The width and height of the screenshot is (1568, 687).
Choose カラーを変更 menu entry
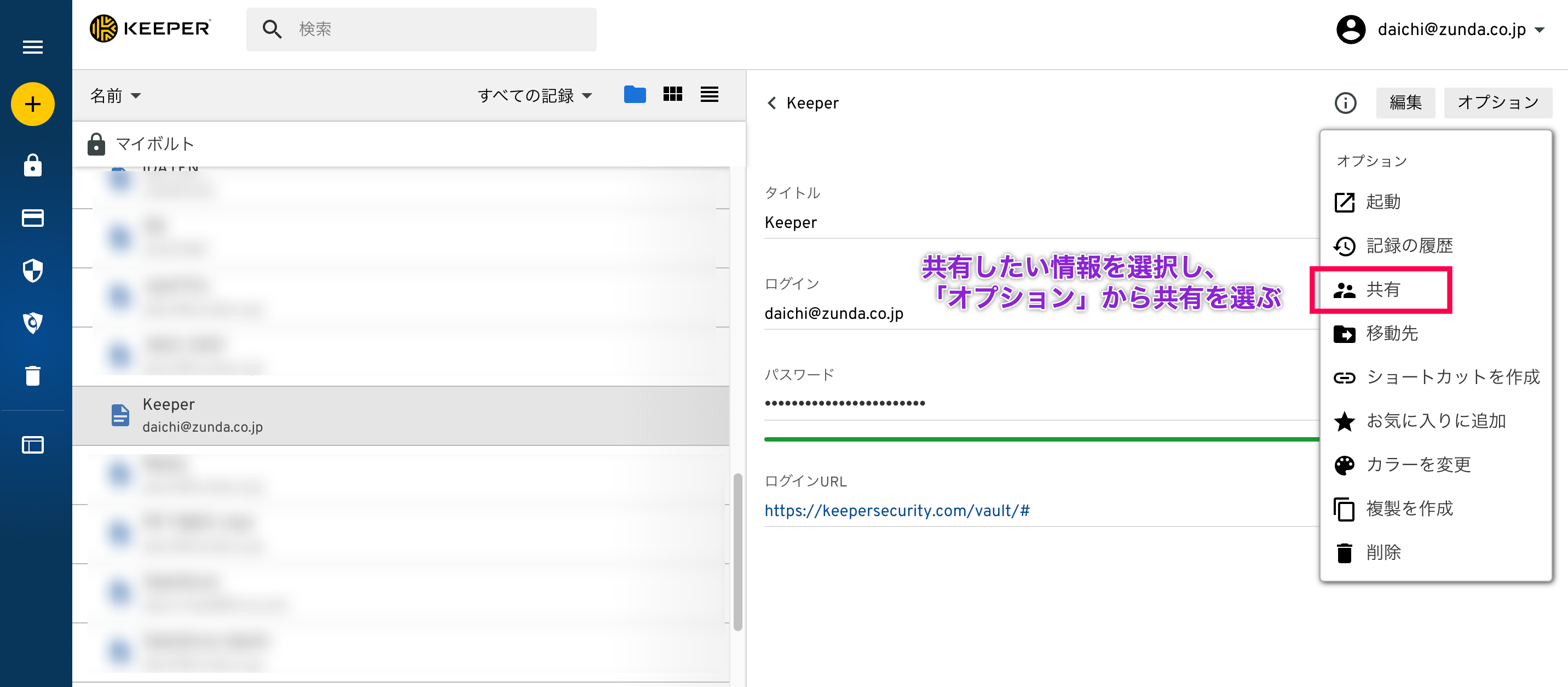click(x=1417, y=465)
